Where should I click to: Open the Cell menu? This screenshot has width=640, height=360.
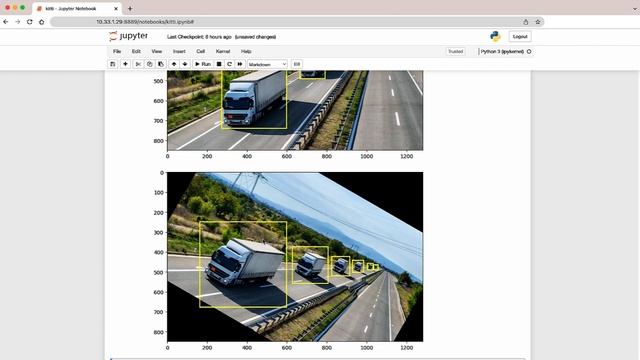(x=200, y=51)
